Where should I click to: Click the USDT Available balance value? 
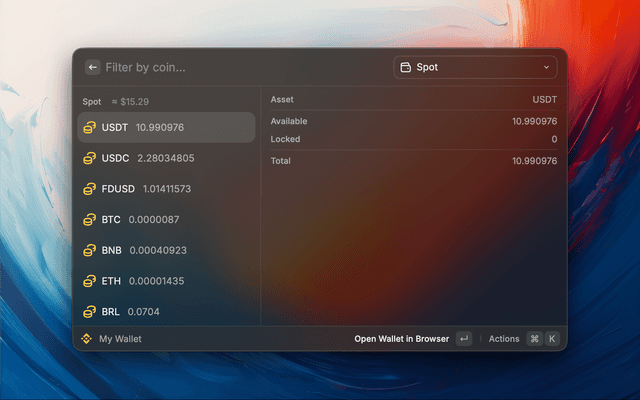pos(534,121)
